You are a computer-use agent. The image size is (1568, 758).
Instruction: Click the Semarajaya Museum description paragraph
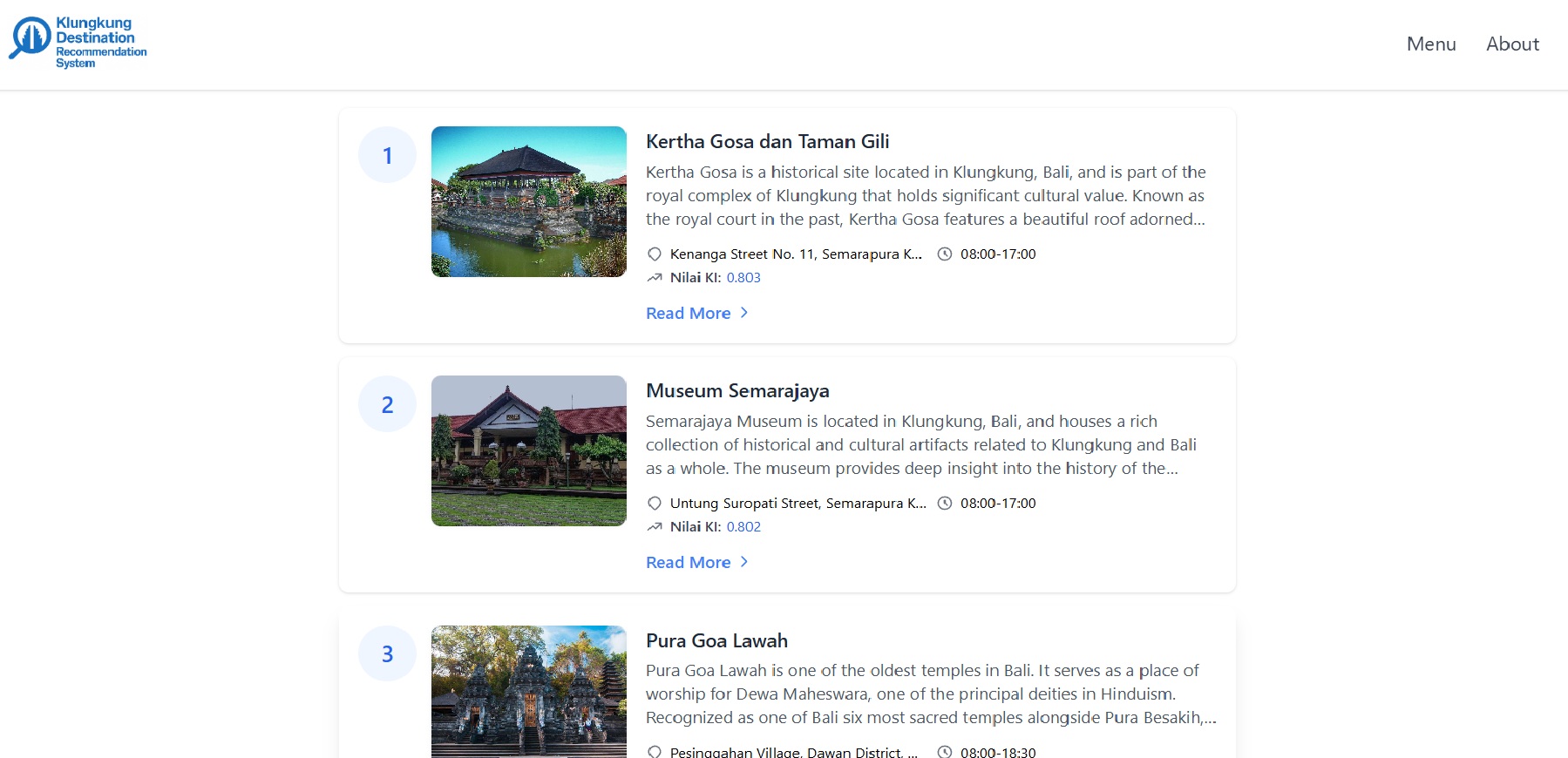(921, 445)
